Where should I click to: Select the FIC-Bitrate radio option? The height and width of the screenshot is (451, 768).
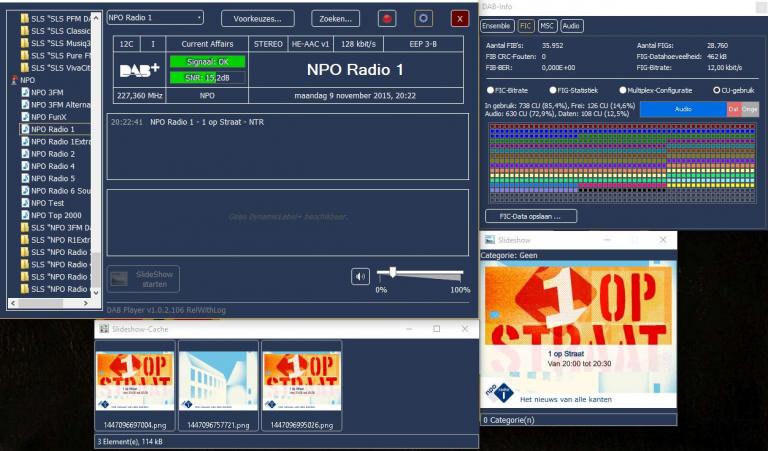491,90
